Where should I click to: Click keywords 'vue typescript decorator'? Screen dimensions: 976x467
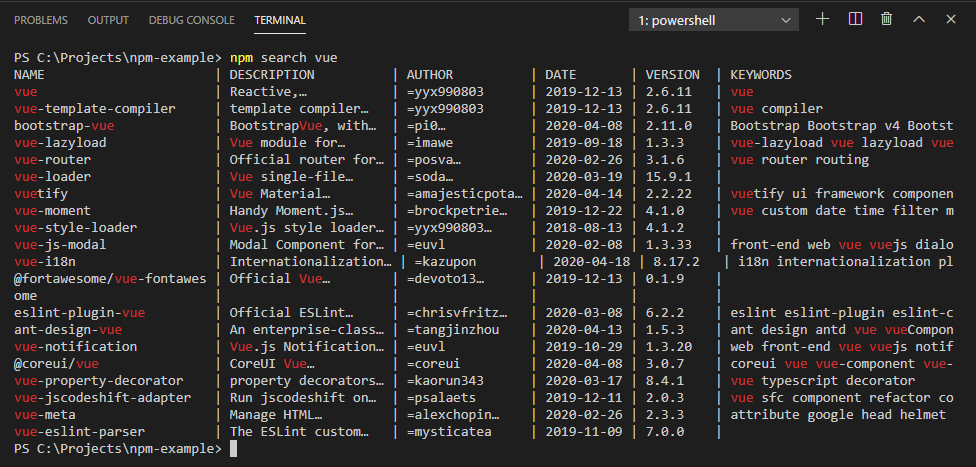823,380
